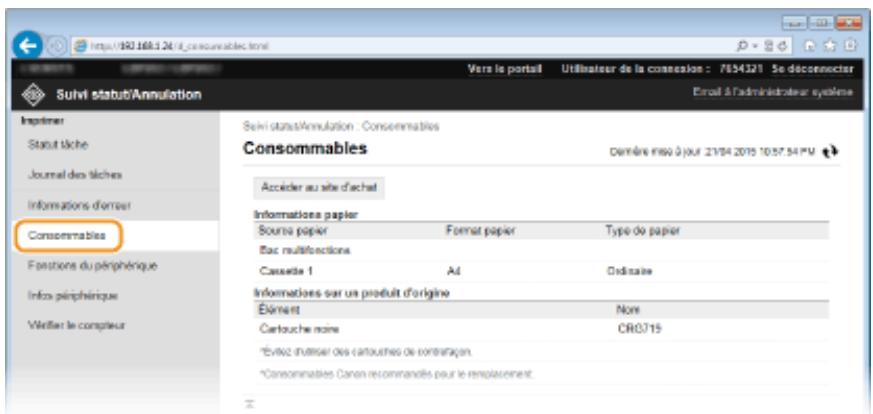Click the 'CRG715' cartridge name cell
The width and height of the screenshot is (873, 414).
(x=639, y=329)
